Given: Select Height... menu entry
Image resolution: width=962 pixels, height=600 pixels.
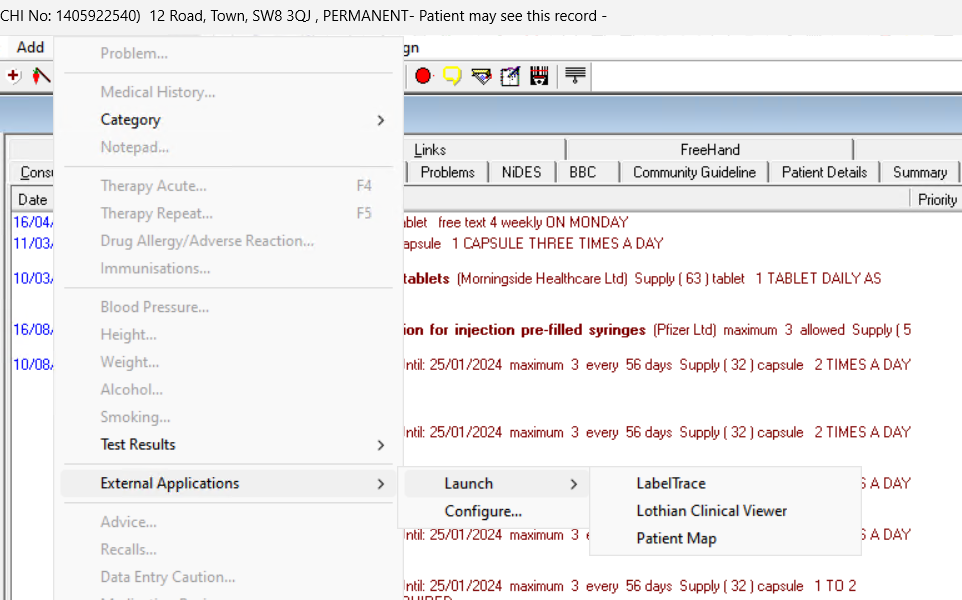Looking at the screenshot, I should (x=228, y=334).
